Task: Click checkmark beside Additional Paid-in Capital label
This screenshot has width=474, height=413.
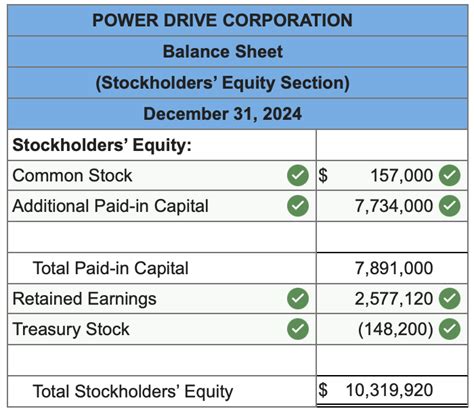Action: pyautogui.click(x=298, y=206)
